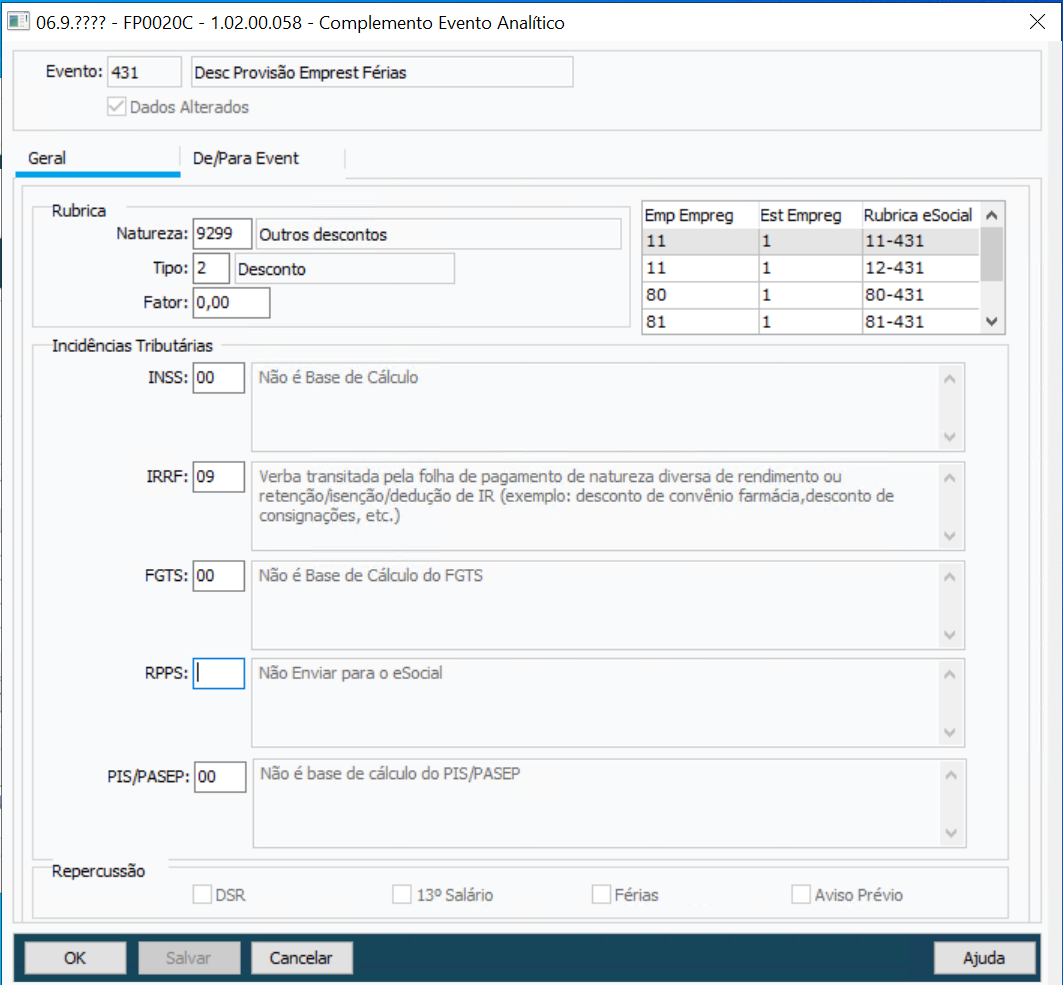Click the Evento code field 431

tap(144, 72)
